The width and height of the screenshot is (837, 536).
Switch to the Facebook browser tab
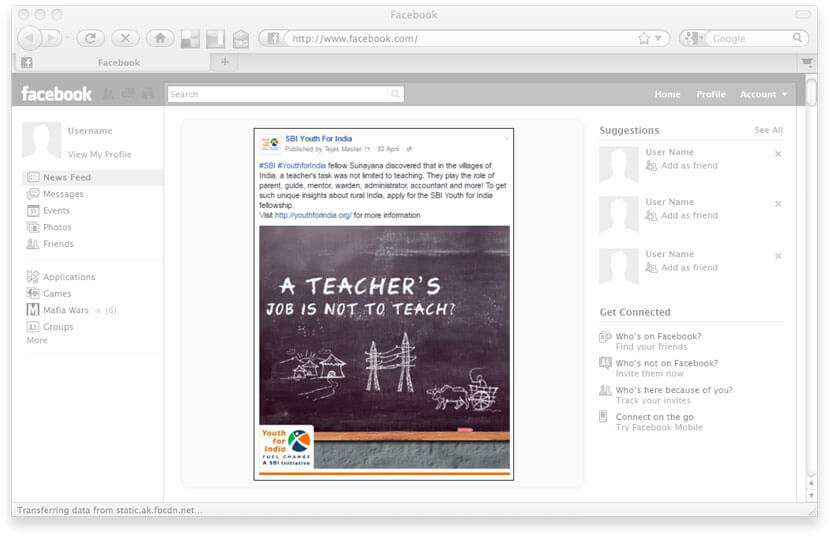click(111, 62)
